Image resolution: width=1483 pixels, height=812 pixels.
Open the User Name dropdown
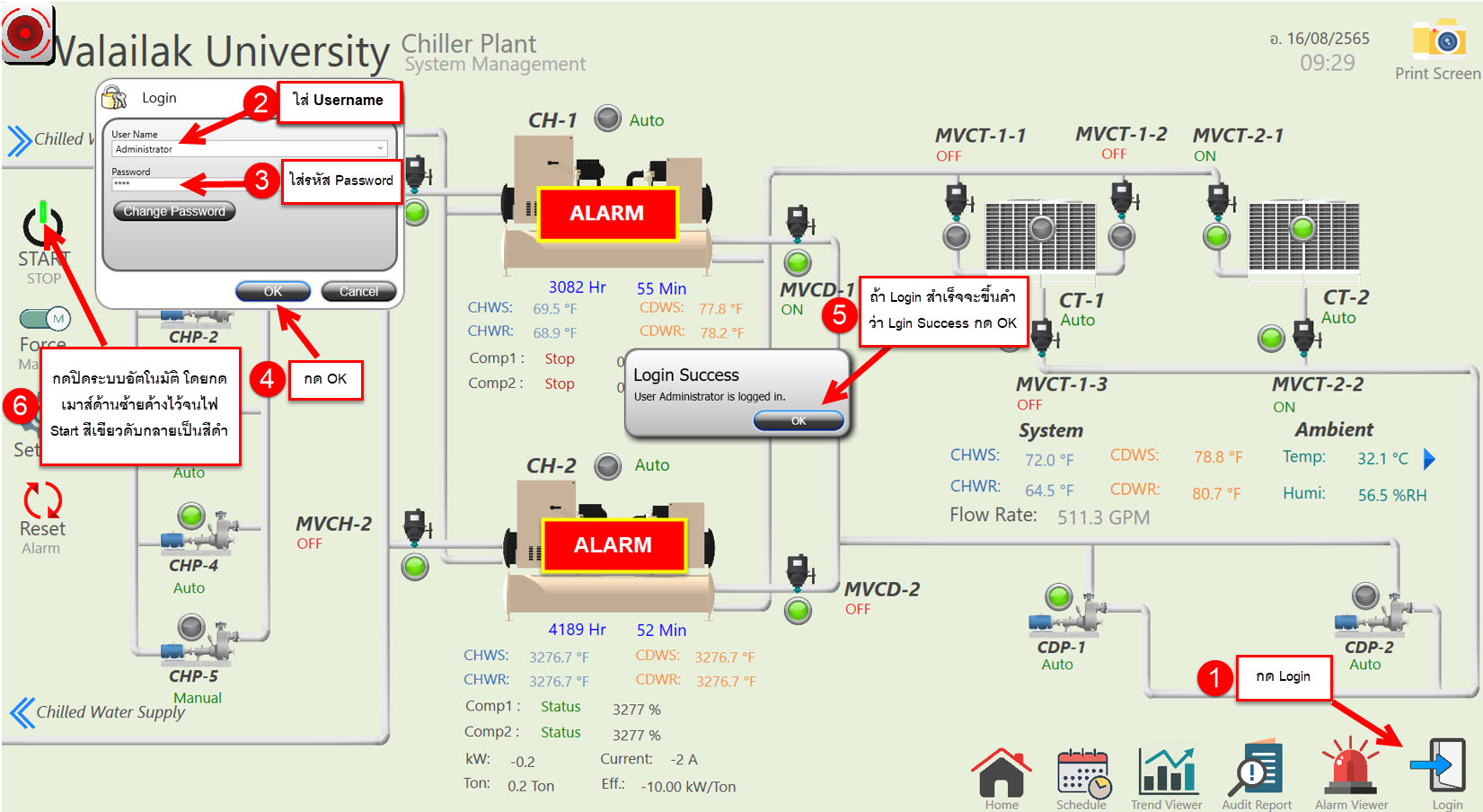coord(381,149)
